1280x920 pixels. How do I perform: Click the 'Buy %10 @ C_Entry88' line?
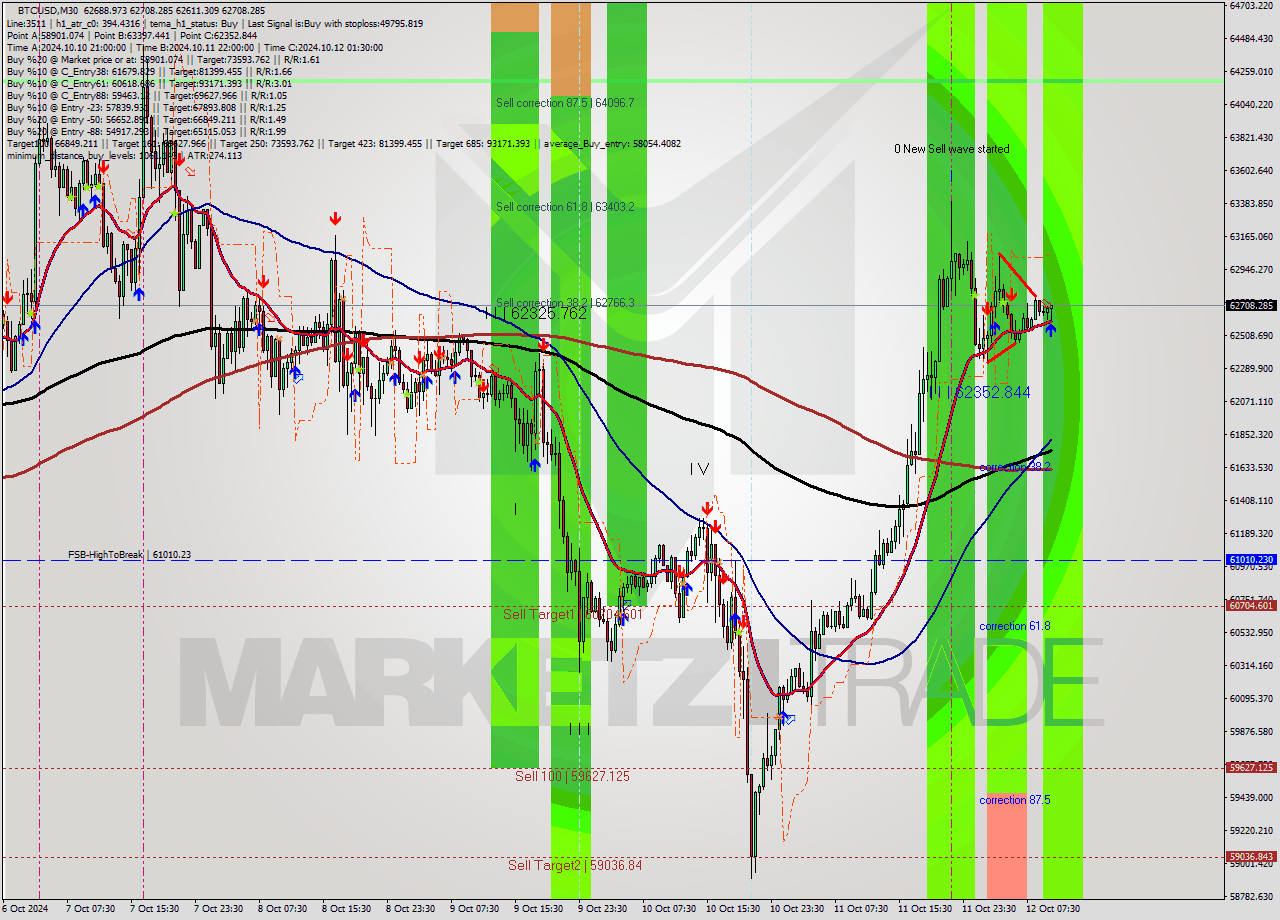(149, 96)
